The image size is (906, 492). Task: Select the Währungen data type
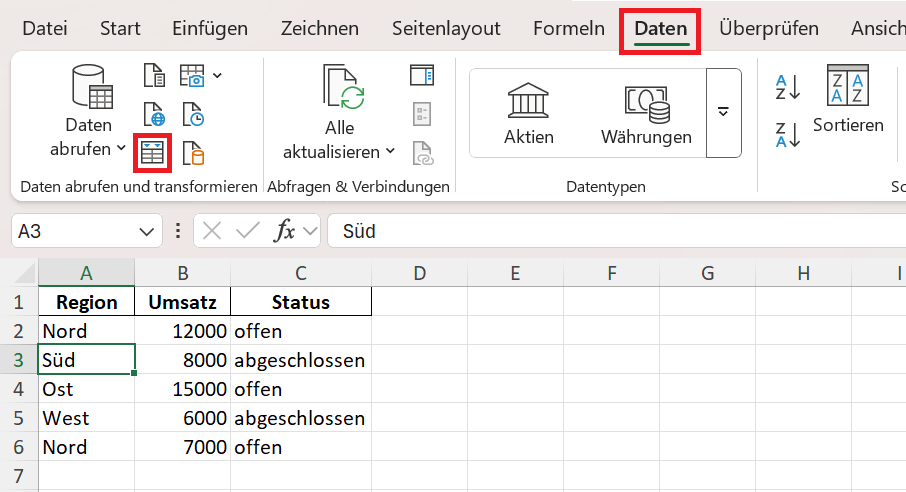pyautogui.click(x=646, y=114)
